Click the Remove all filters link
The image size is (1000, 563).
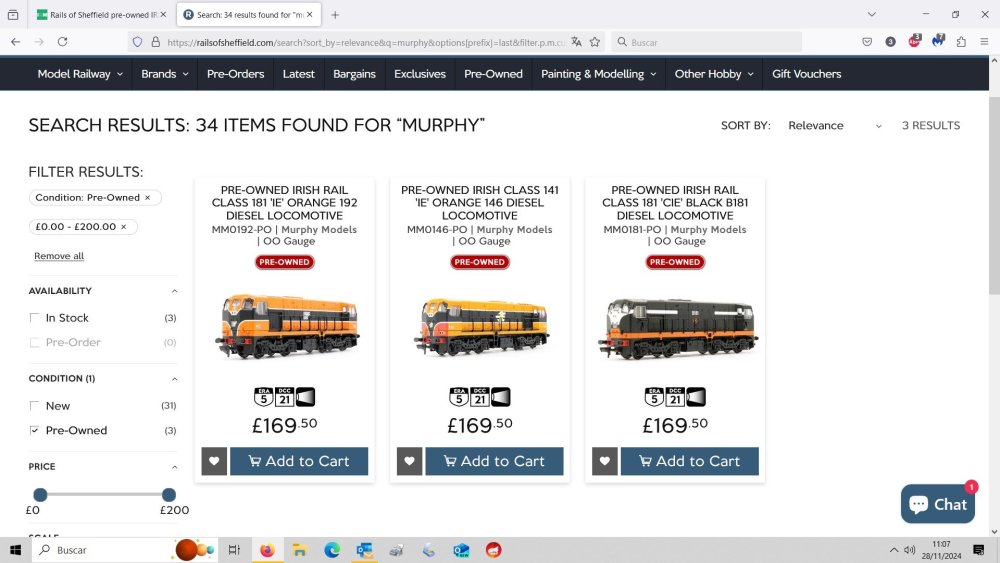click(x=59, y=256)
